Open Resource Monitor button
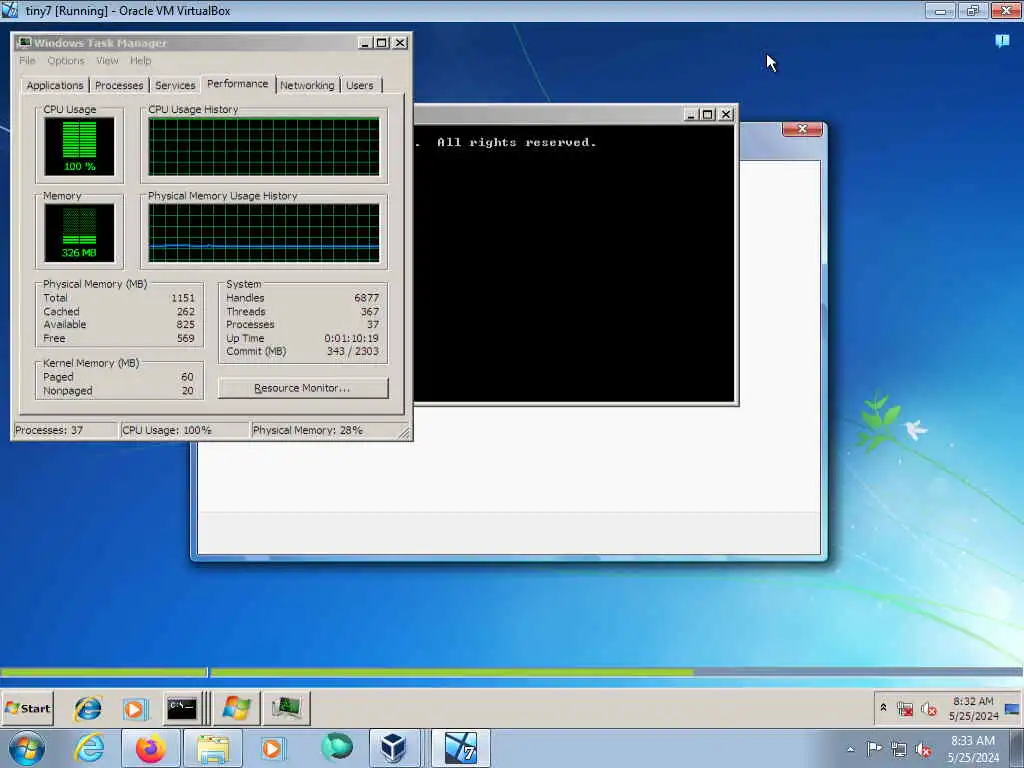Viewport: 1024px width, 768px height. click(303, 388)
